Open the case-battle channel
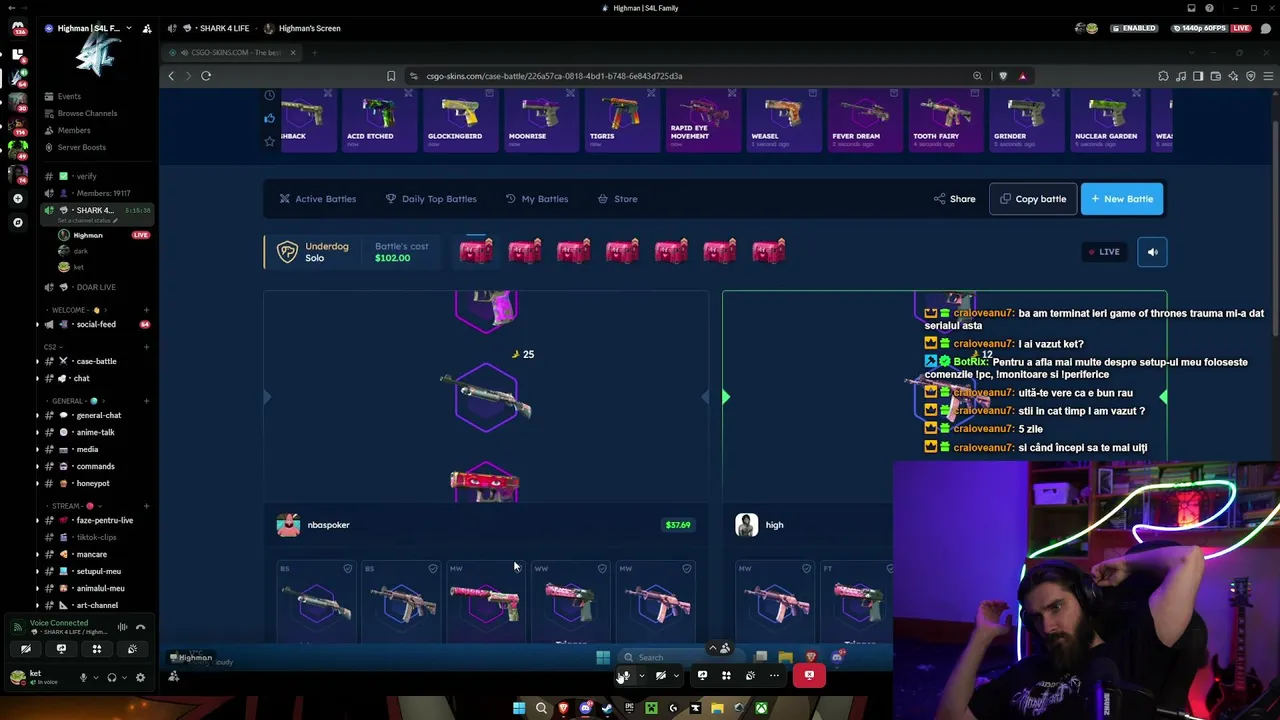1280x720 pixels. 96,361
